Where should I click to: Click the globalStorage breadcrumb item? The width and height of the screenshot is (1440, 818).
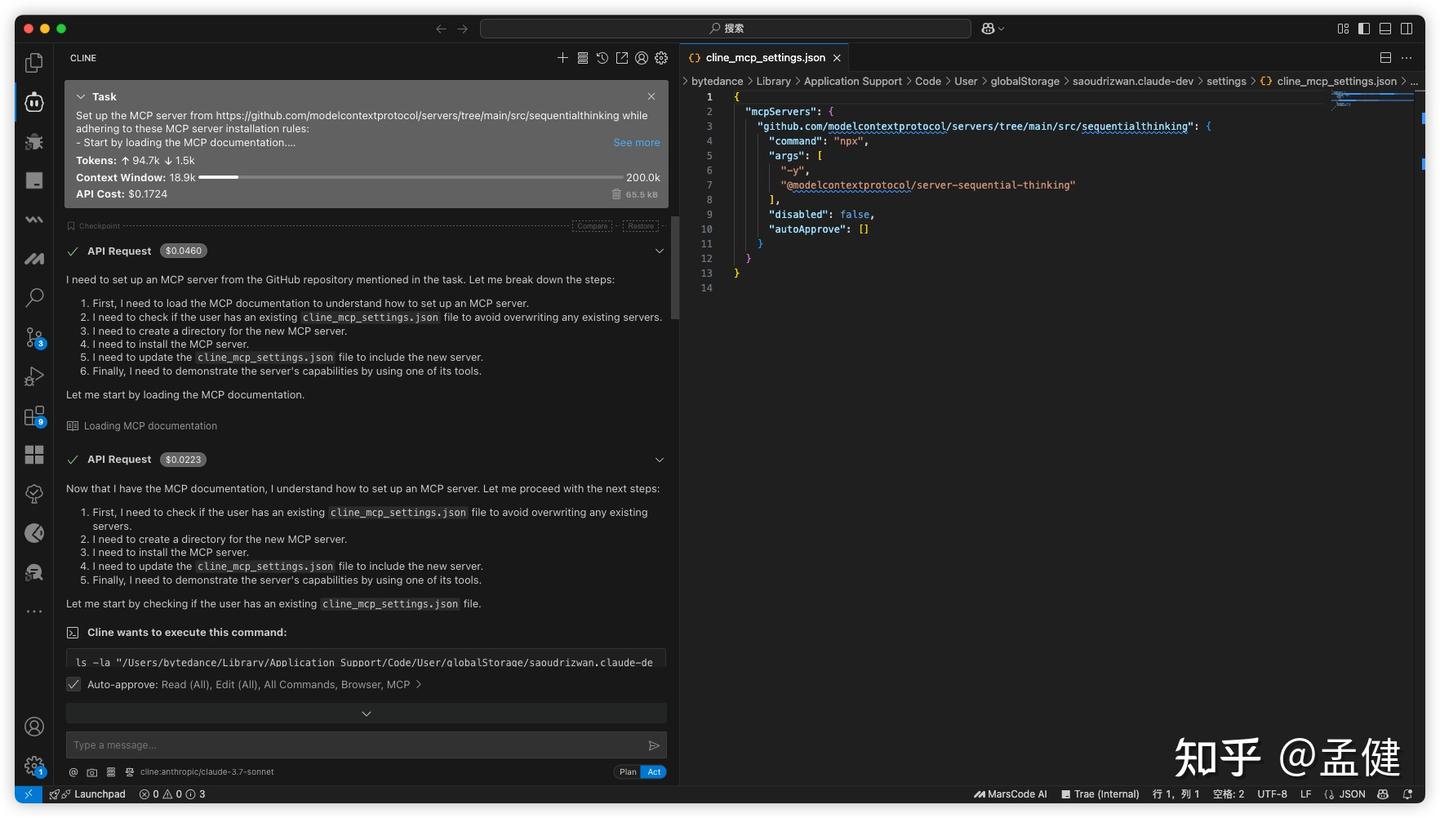(x=1024, y=81)
